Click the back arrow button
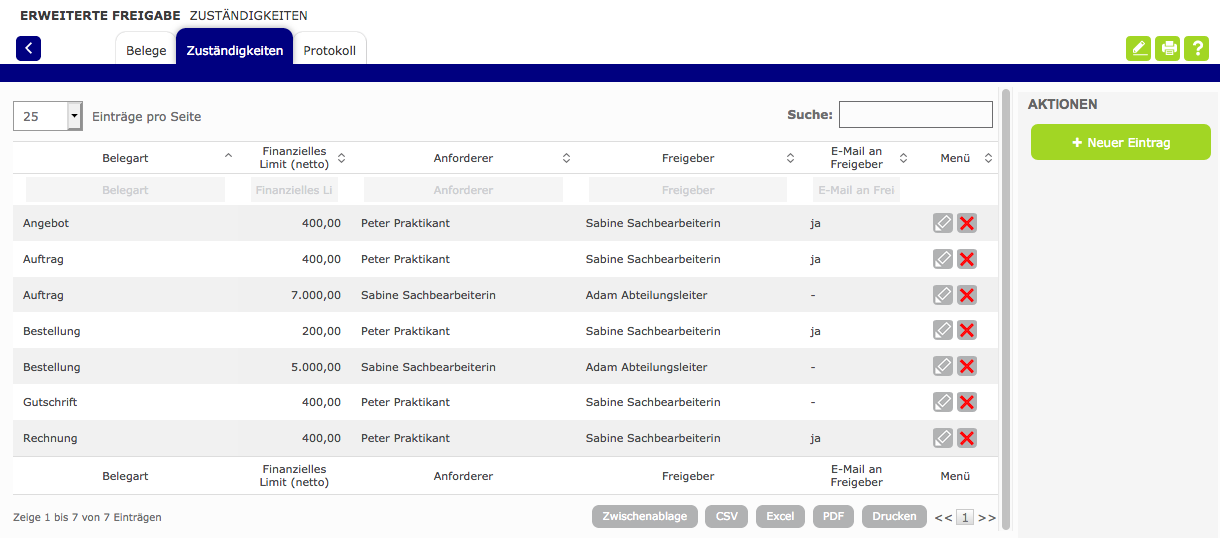1220x538 pixels. point(28,48)
